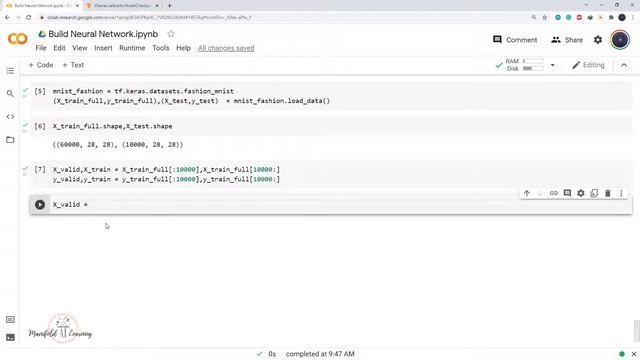Open the View menu
The image size is (640, 360).
[80, 48]
